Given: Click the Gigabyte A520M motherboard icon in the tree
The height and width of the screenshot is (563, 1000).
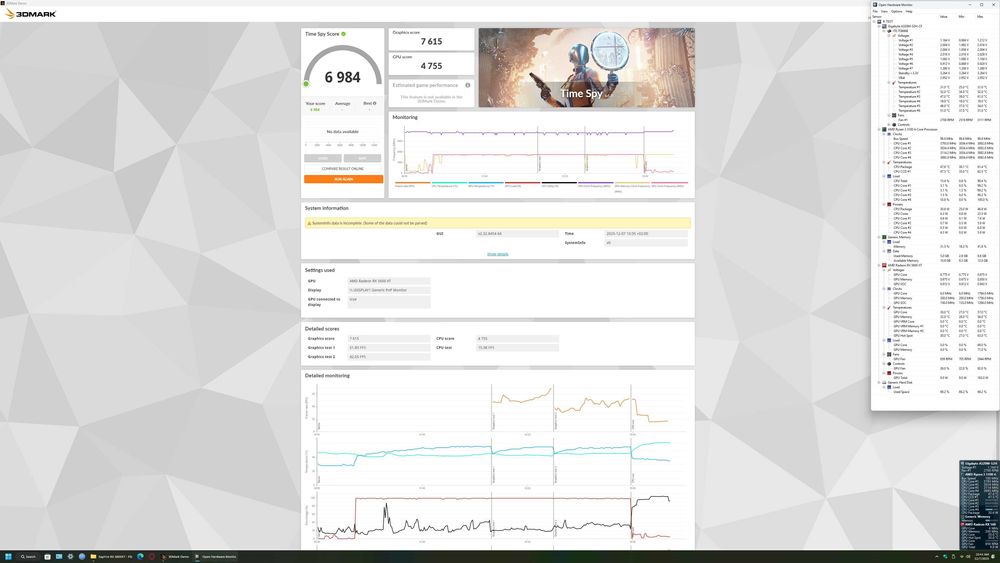Looking at the screenshot, I should (885, 26).
